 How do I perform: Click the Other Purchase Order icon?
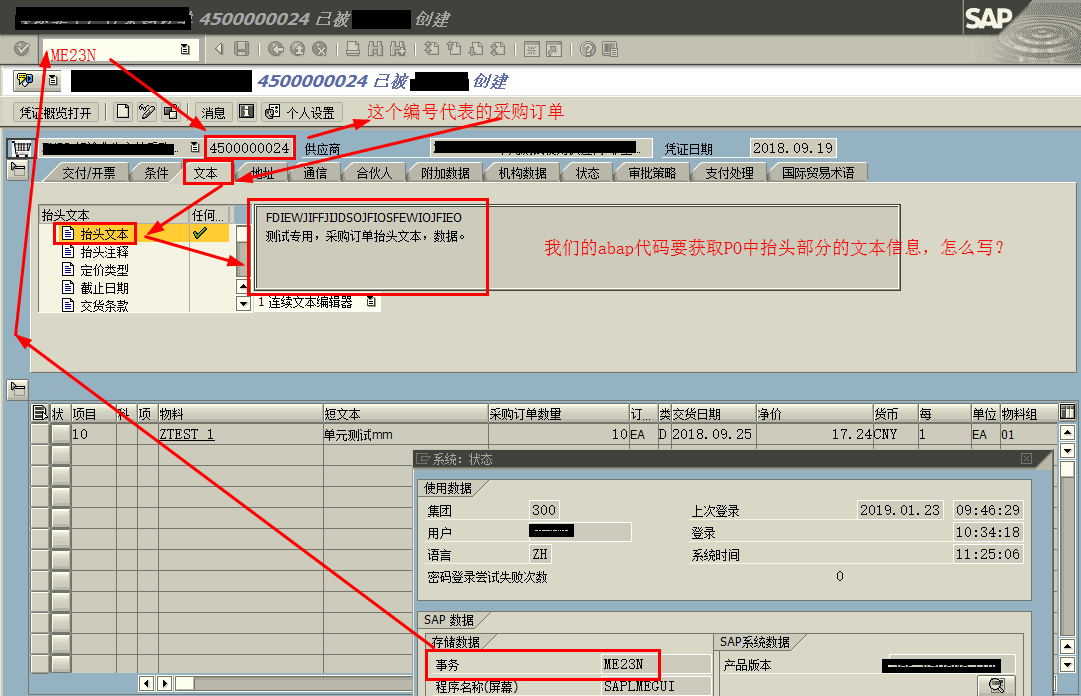(170, 112)
